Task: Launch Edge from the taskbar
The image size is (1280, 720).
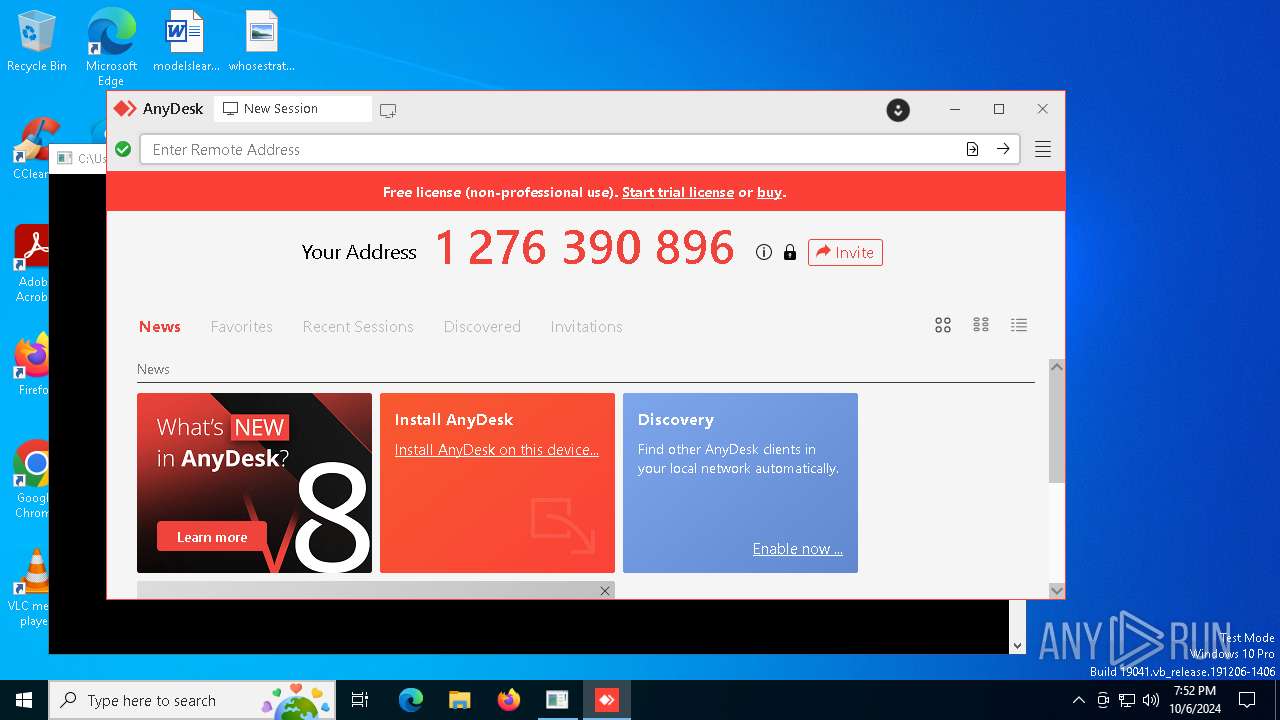Action: [x=410, y=700]
